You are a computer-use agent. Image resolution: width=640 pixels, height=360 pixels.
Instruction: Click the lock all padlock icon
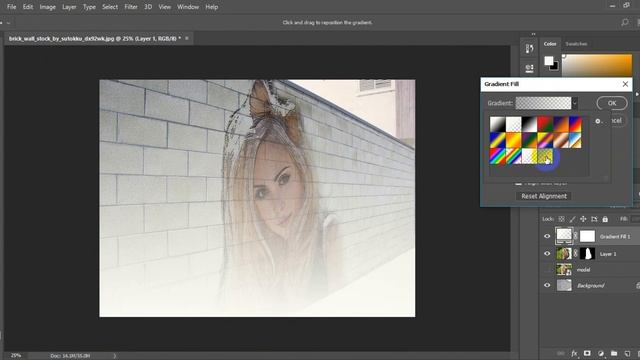point(605,219)
